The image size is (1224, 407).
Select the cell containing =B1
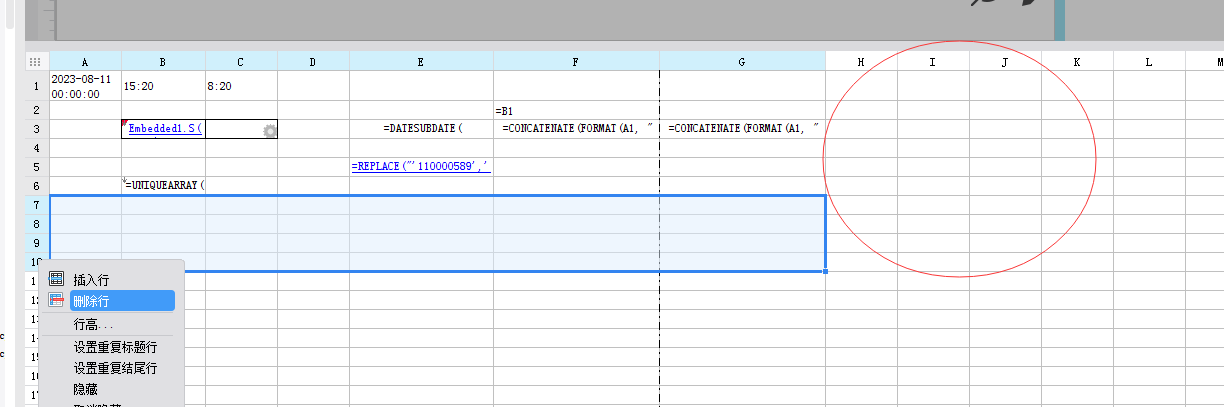(576, 110)
